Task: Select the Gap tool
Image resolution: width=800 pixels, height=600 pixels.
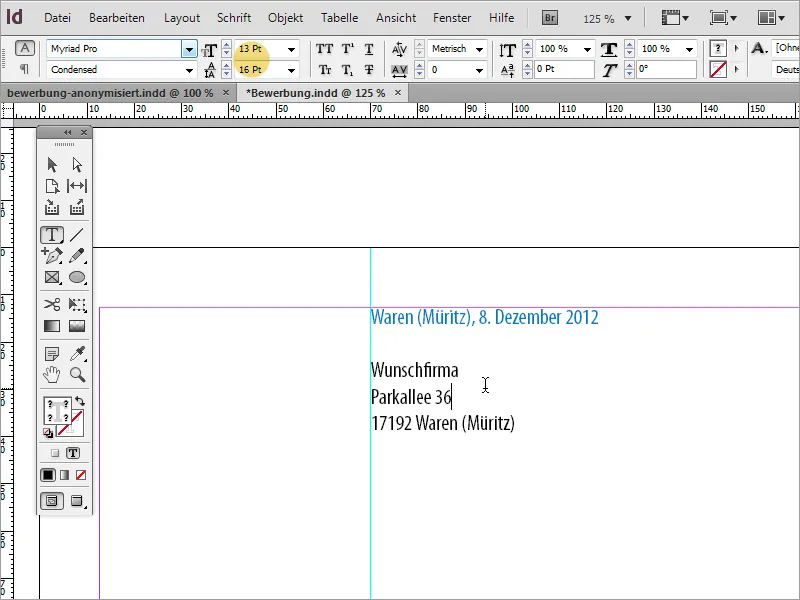Action: coord(77,186)
